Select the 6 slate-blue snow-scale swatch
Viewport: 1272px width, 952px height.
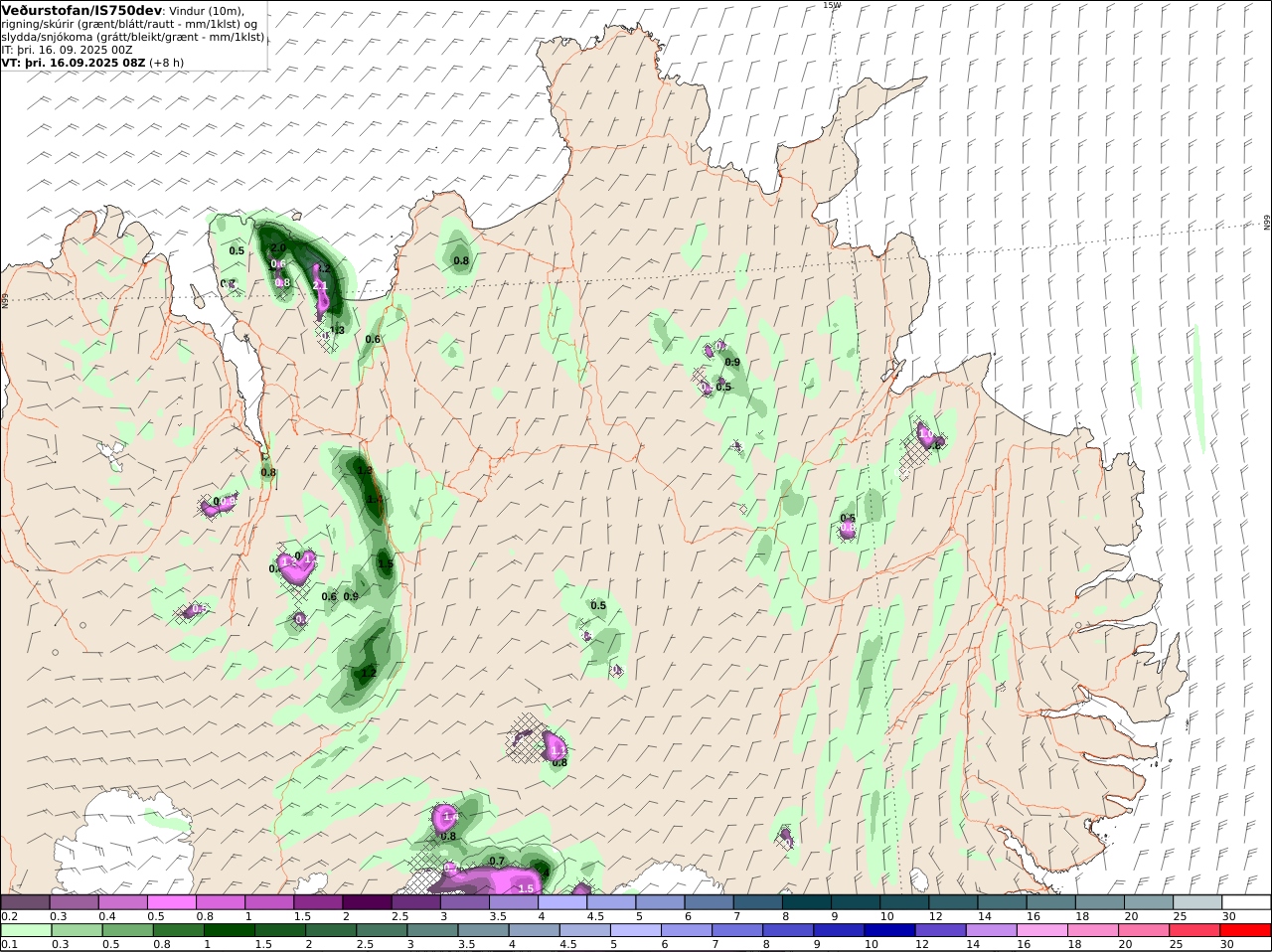click(x=709, y=902)
